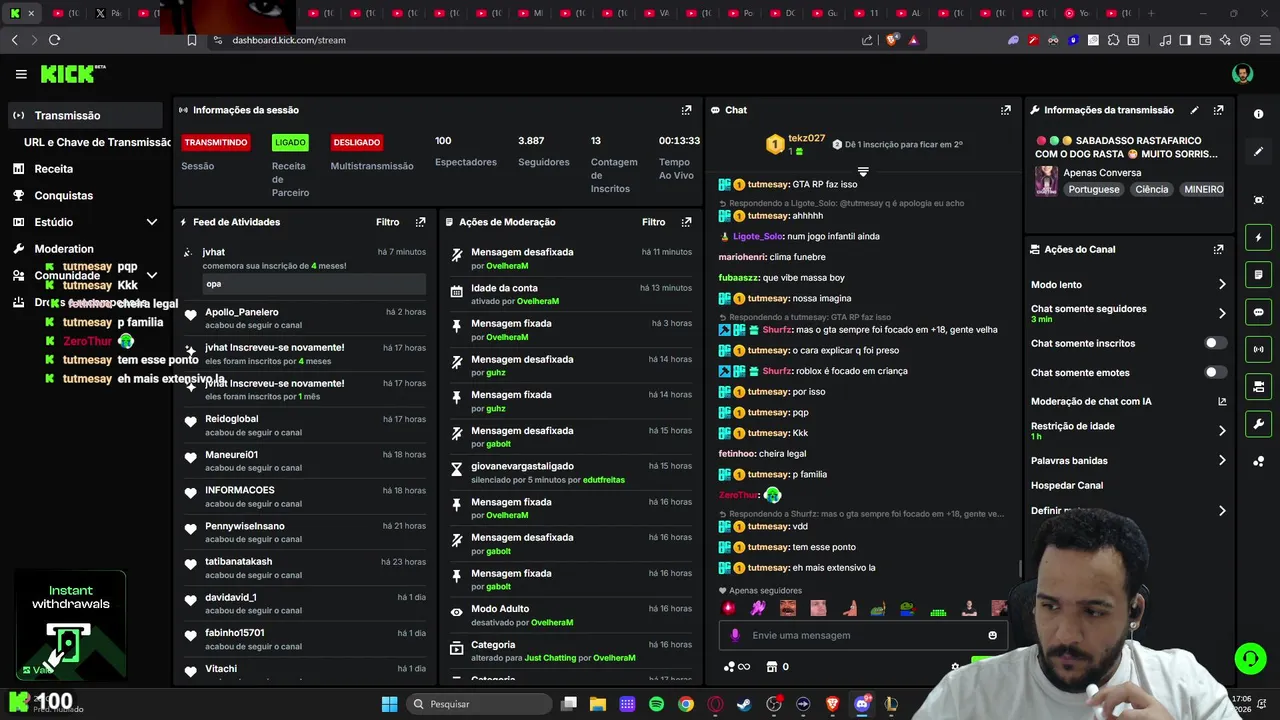The height and width of the screenshot is (720, 1280).
Task: Click the lightning bolt icon in right sidebar
Action: [1258, 238]
